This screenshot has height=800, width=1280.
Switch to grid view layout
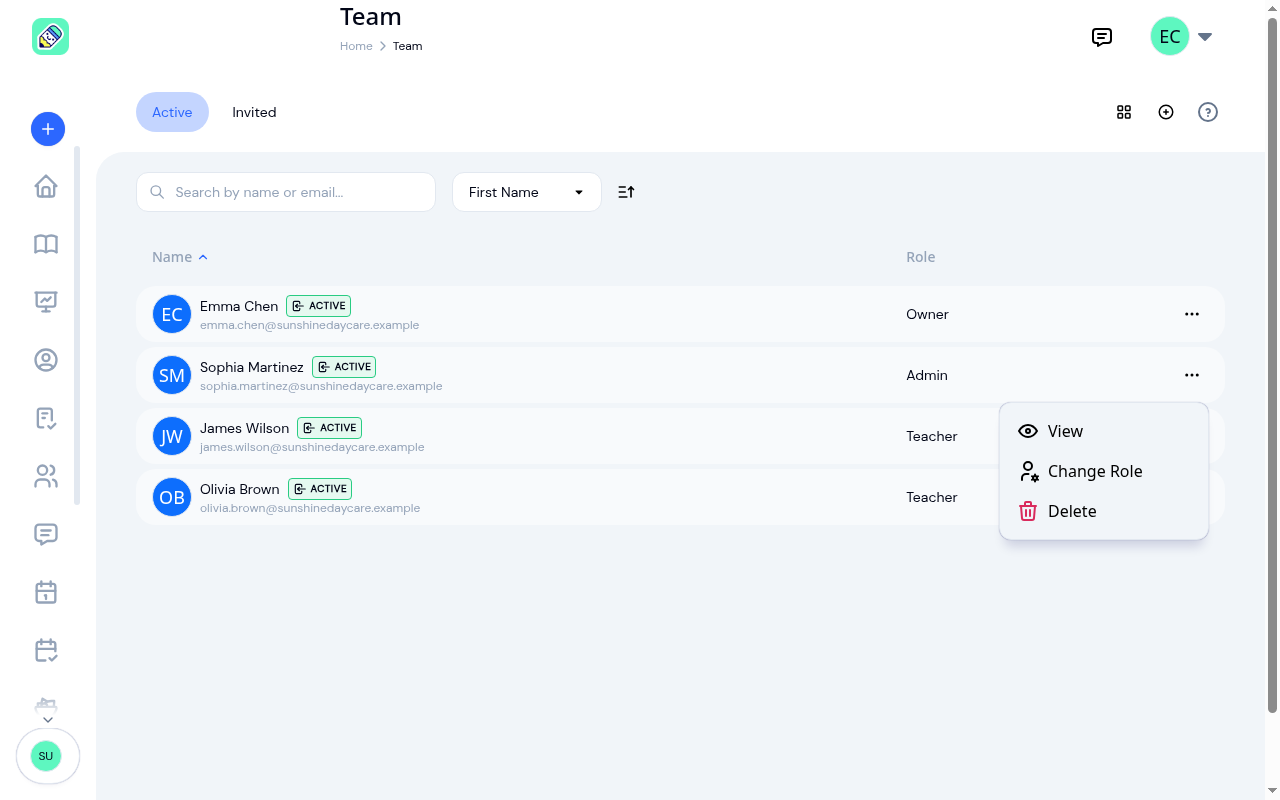click(x=1124, y=112)
